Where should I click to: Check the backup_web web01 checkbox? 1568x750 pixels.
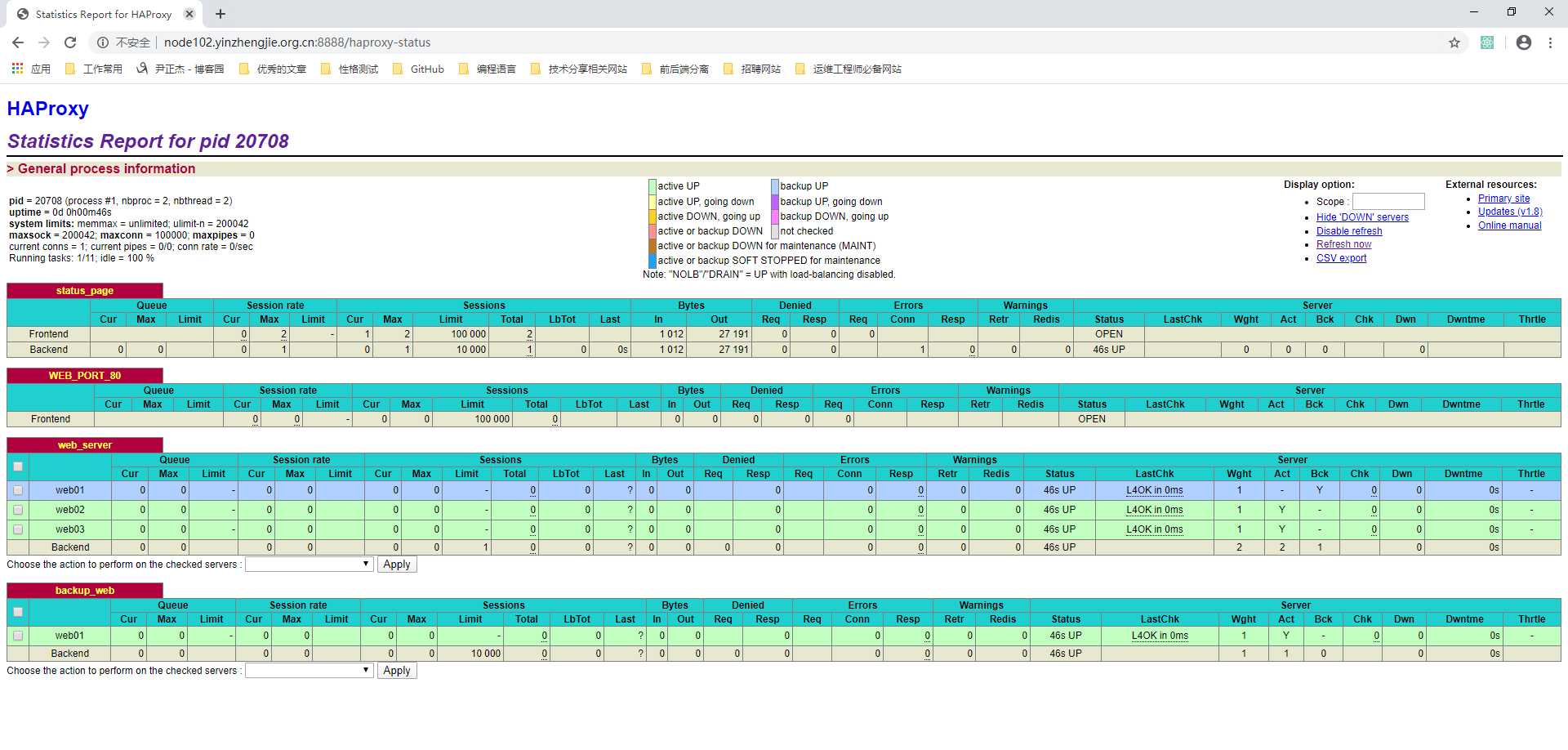[x=18, y=636]
